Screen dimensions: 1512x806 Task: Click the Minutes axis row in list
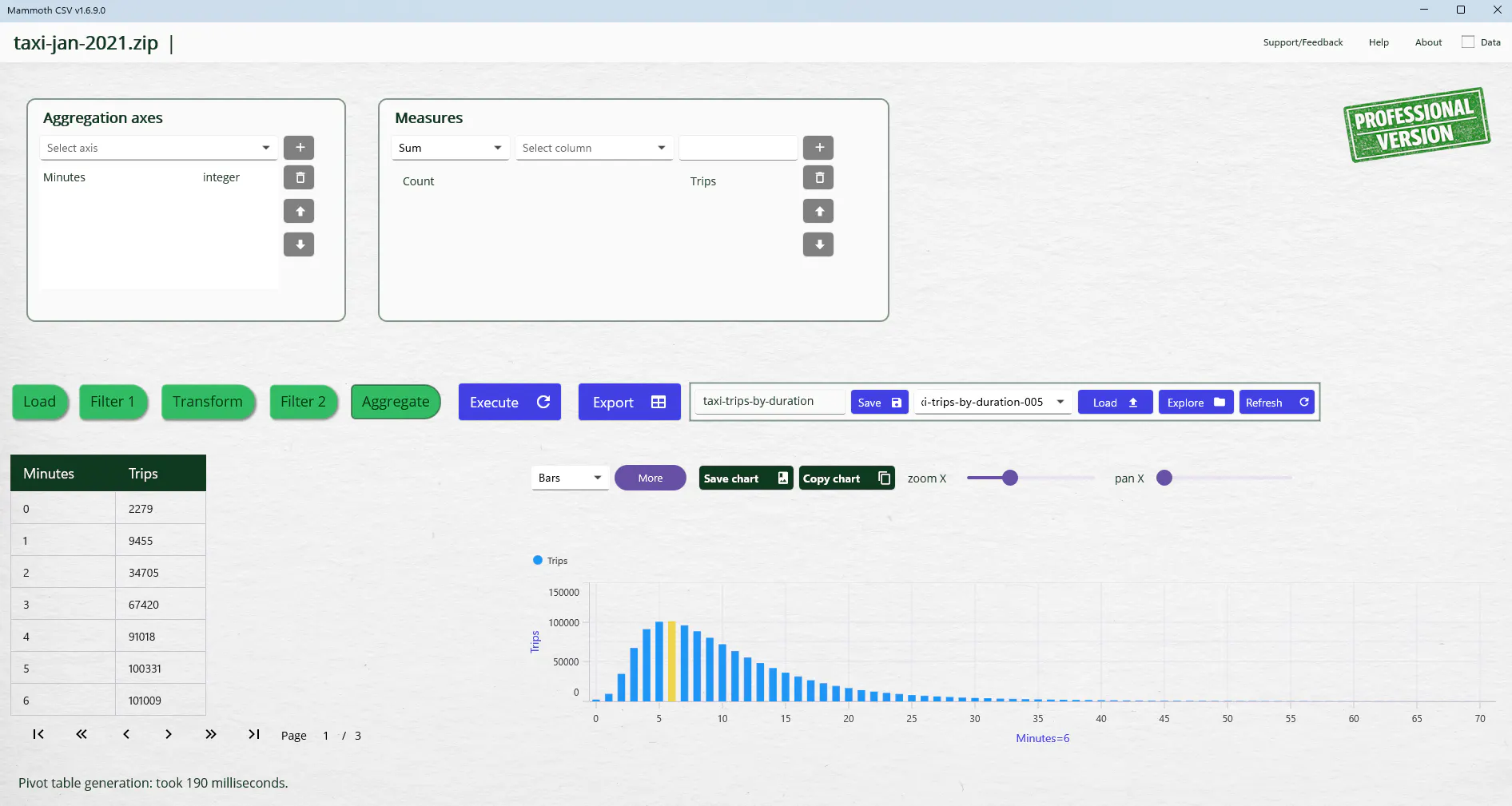point(158,177)
